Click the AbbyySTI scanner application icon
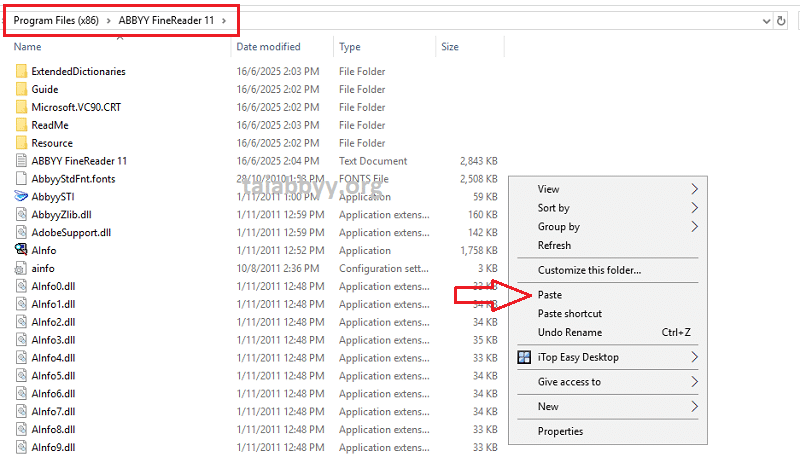The image size is (800, 457). pyautogui.click(x=21, y=196)
